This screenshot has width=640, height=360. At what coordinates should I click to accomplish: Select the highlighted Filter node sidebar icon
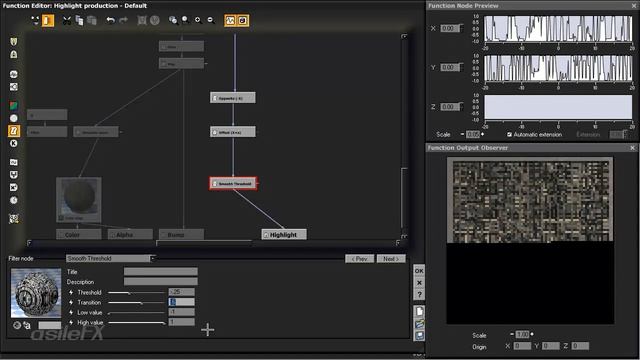tap(13, 131)
